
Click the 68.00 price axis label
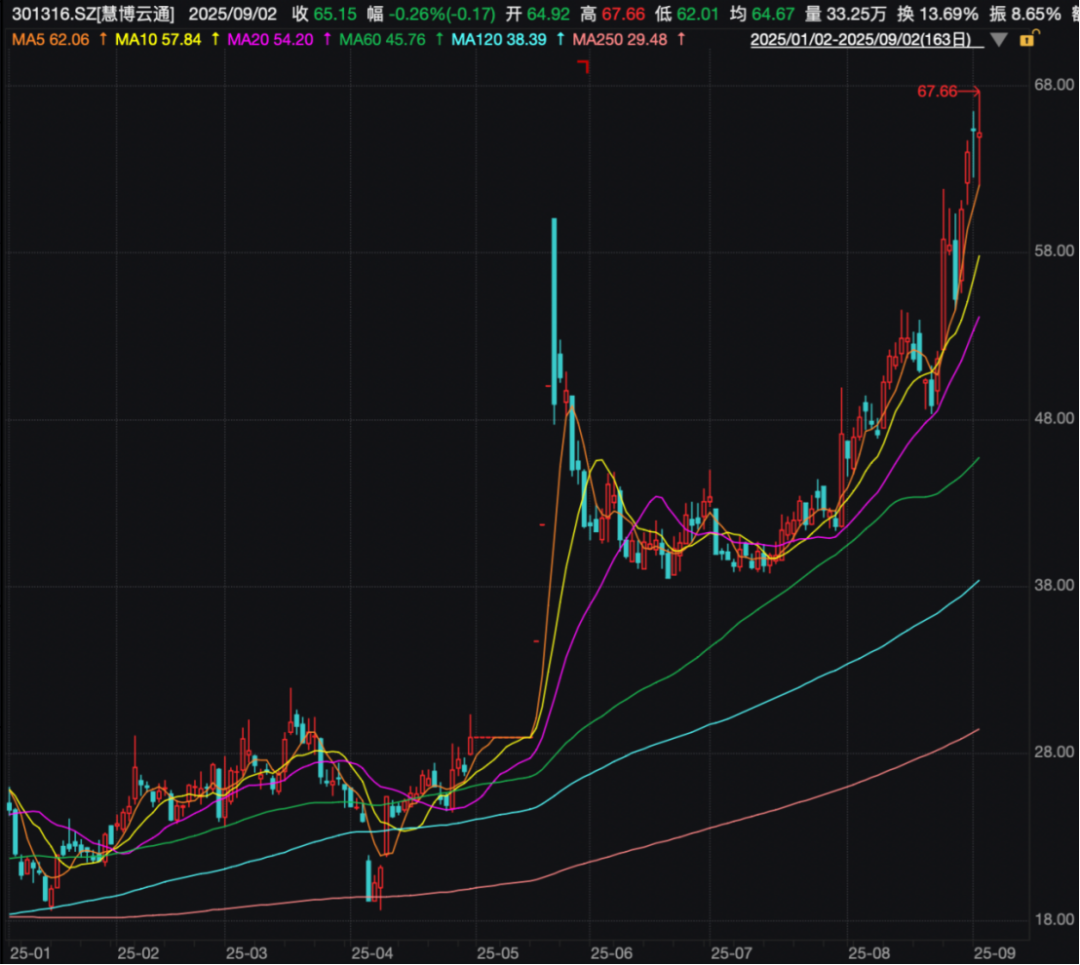[x=1054, y=85]
